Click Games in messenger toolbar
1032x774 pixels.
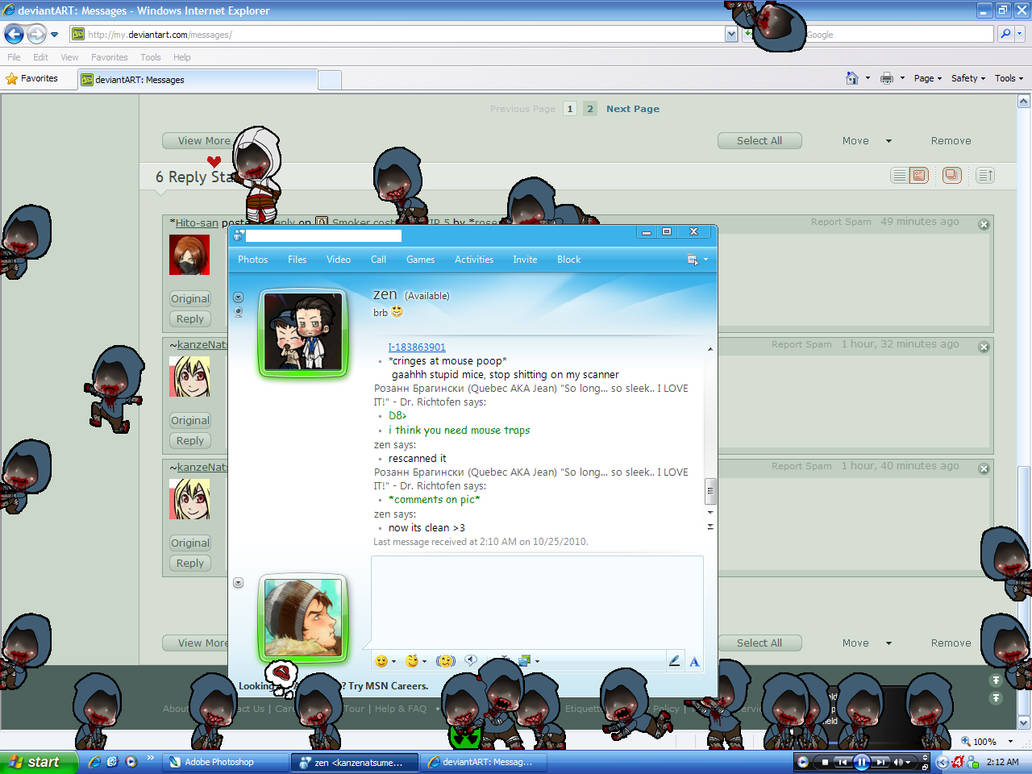[x=420, y=259]
